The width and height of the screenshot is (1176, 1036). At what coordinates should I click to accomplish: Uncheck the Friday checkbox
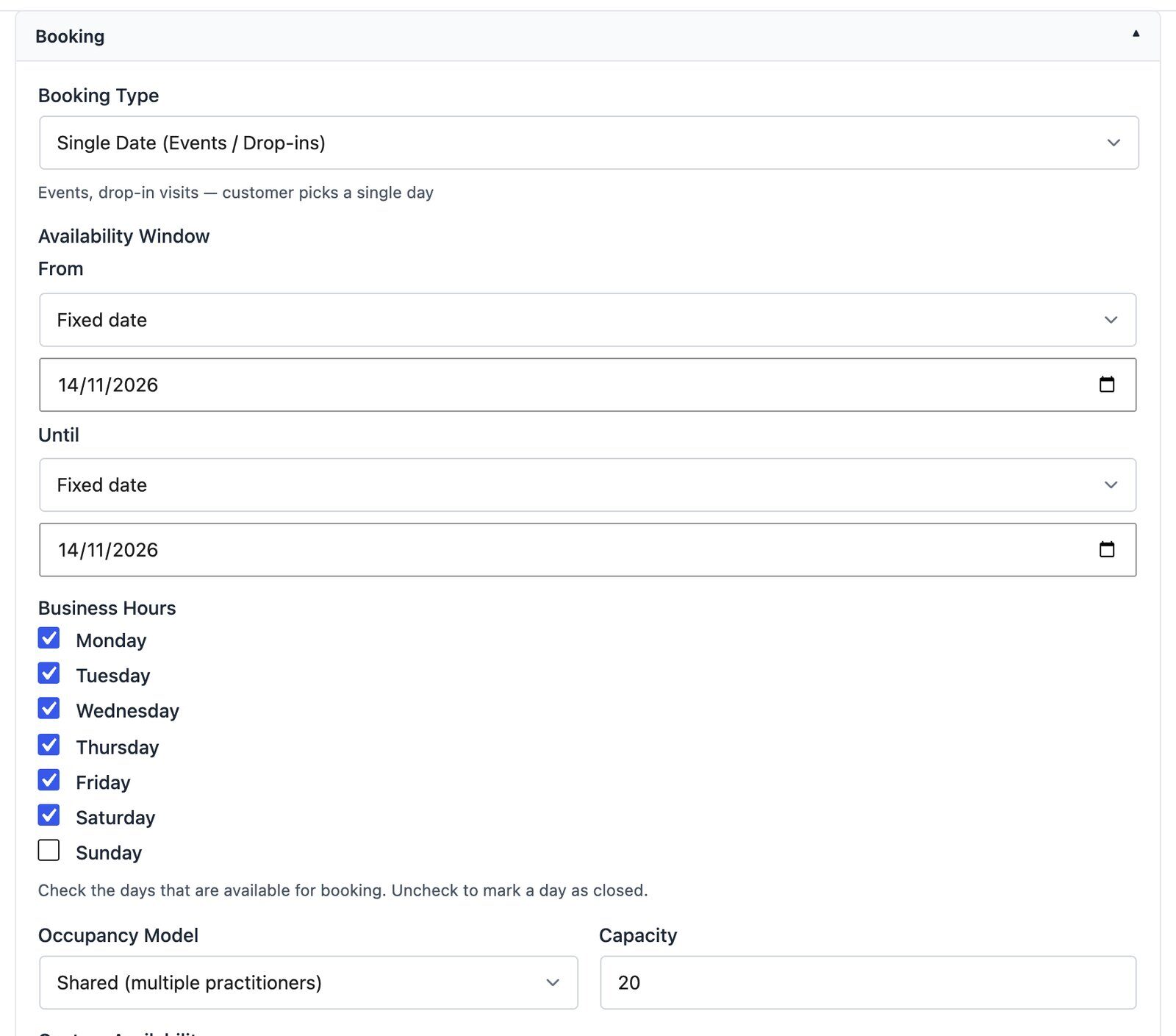click(49, 780)
